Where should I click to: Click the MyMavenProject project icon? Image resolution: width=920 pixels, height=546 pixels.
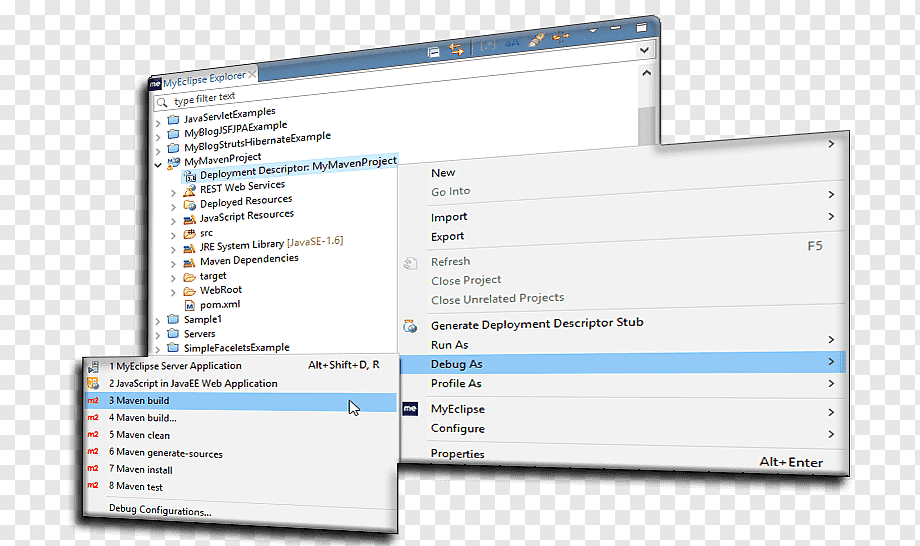click(174, 162)
